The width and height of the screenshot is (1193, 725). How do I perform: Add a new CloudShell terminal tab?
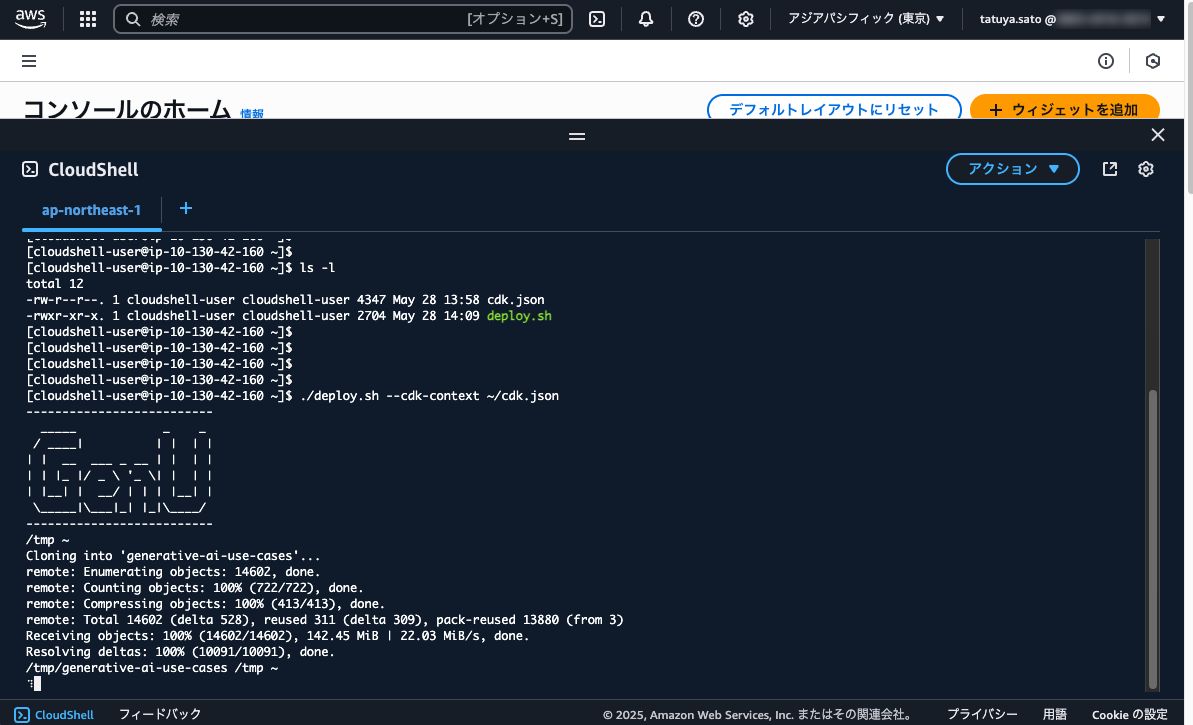186,208
